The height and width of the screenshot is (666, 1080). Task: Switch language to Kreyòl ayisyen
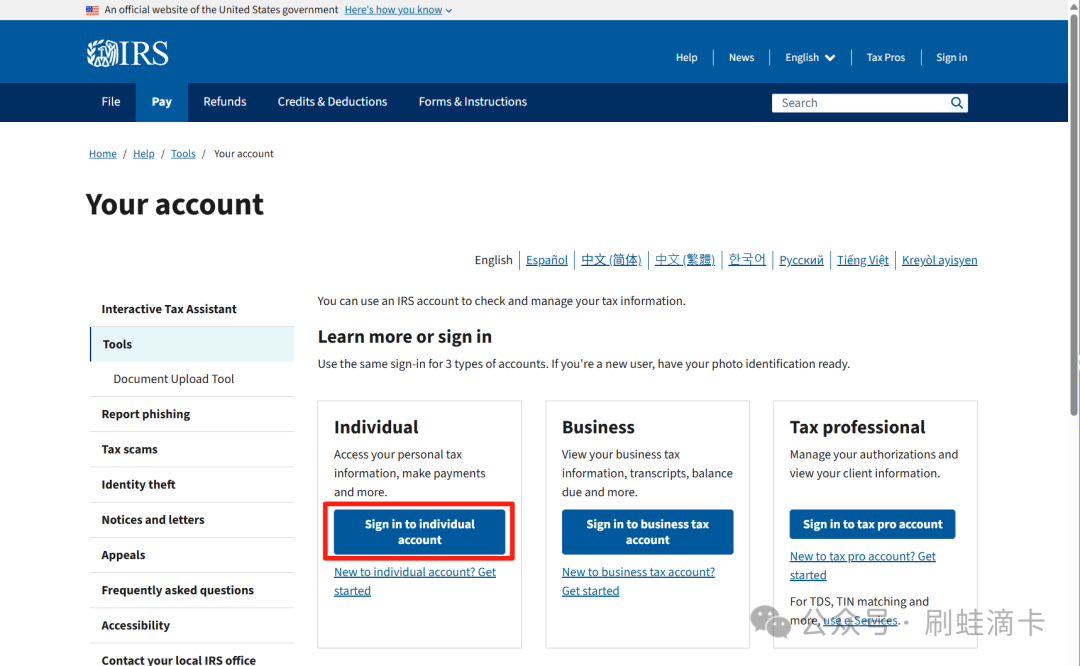(x=939, y=260)
